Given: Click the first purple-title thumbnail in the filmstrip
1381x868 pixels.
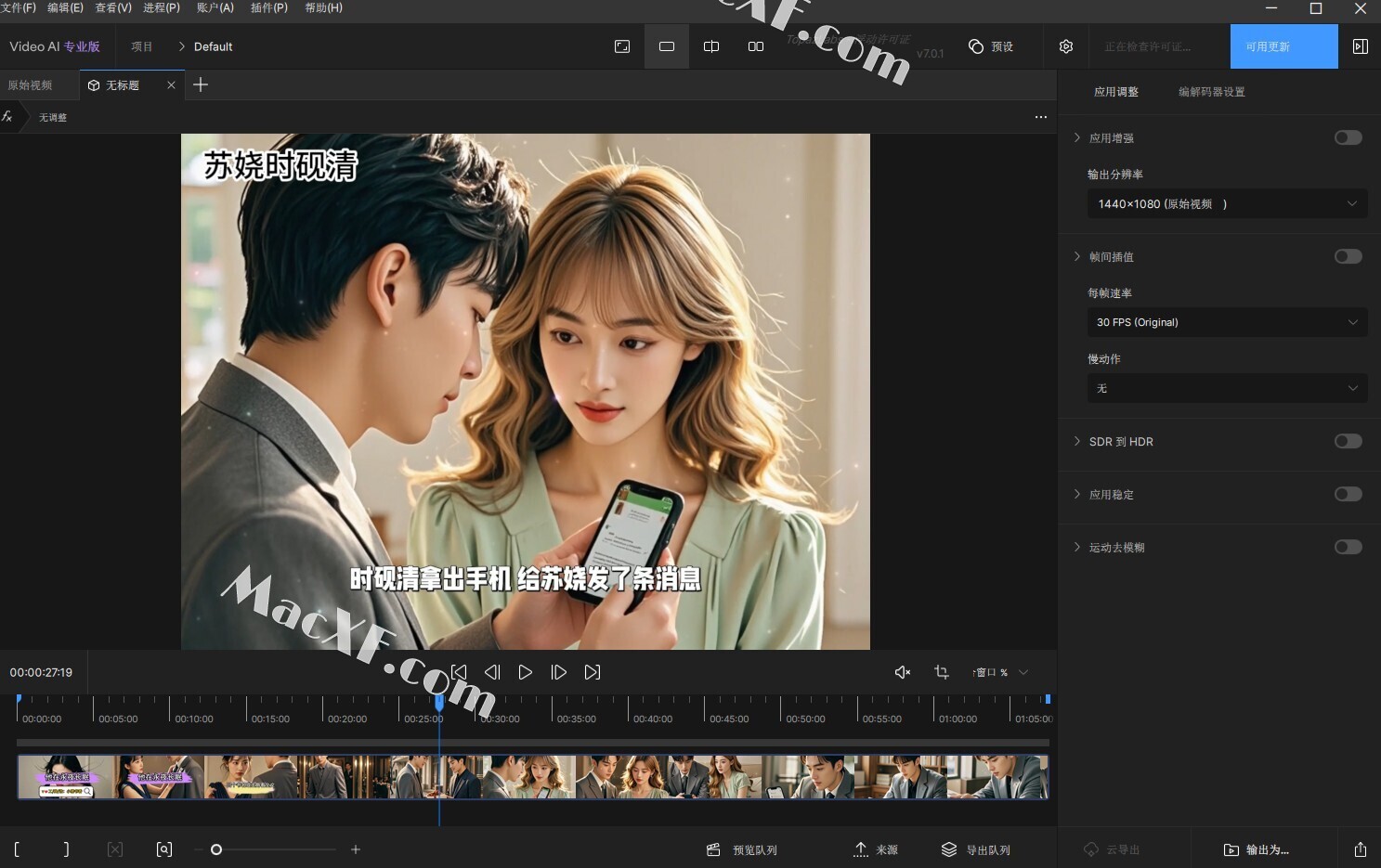Looking at the screenshot, I should (x=67, y=776).
